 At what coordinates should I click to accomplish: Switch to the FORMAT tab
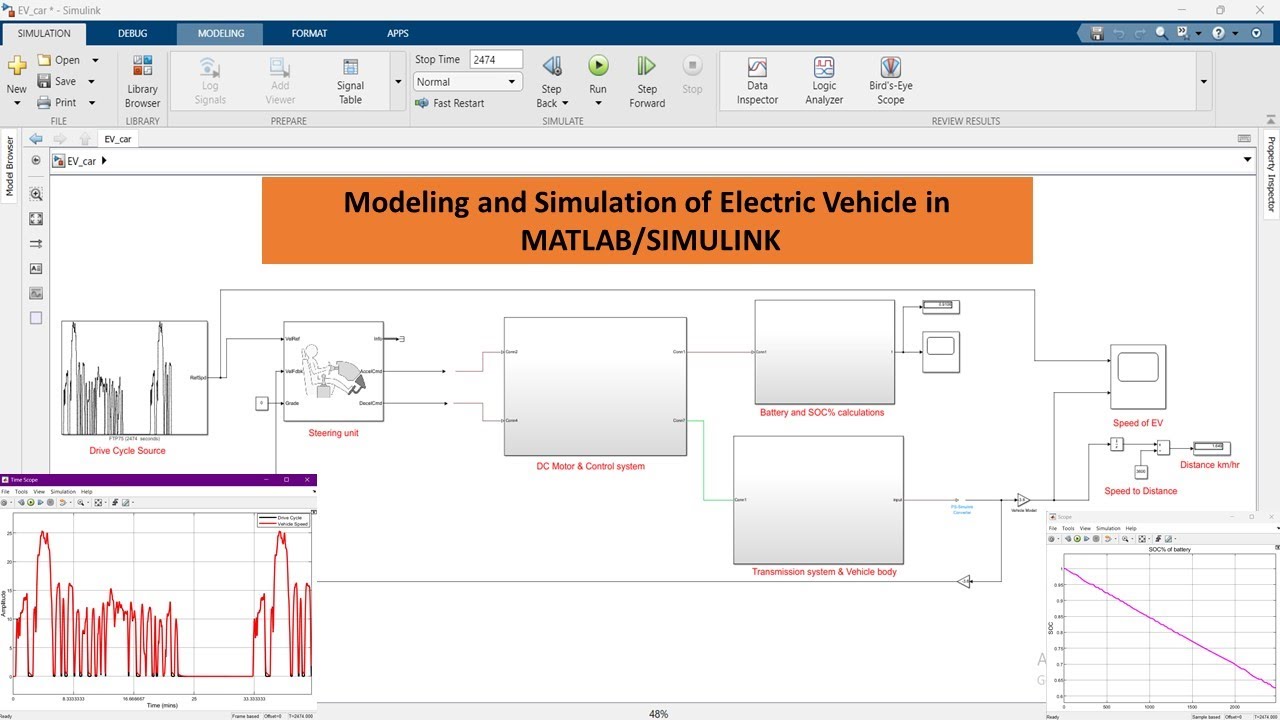[309, 33]
